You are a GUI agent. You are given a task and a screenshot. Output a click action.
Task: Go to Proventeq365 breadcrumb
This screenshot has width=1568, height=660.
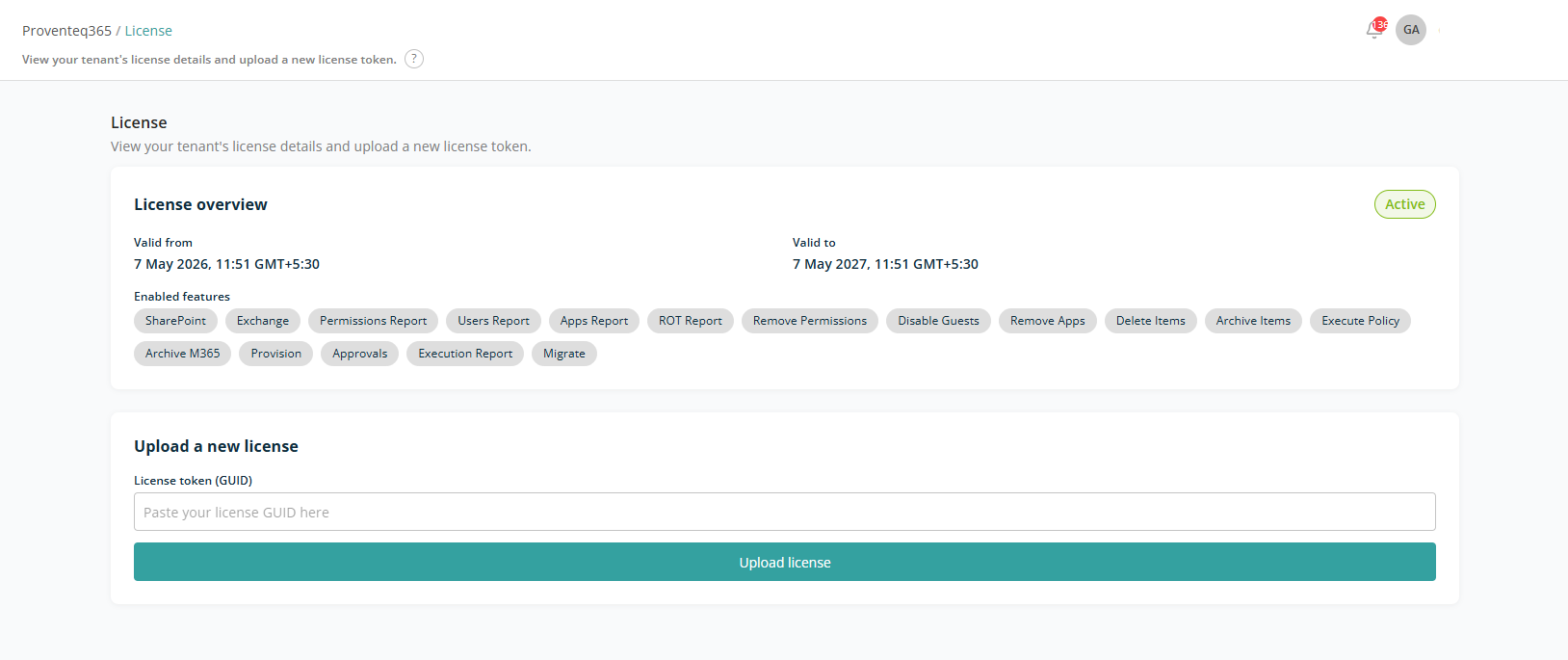click(66, 31)
